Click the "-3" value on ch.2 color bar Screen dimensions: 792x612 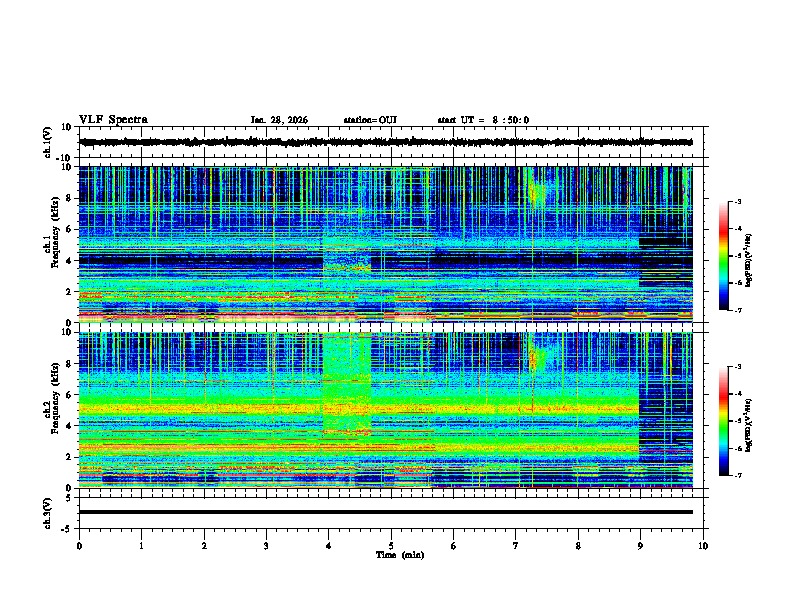tap(737, 367)
